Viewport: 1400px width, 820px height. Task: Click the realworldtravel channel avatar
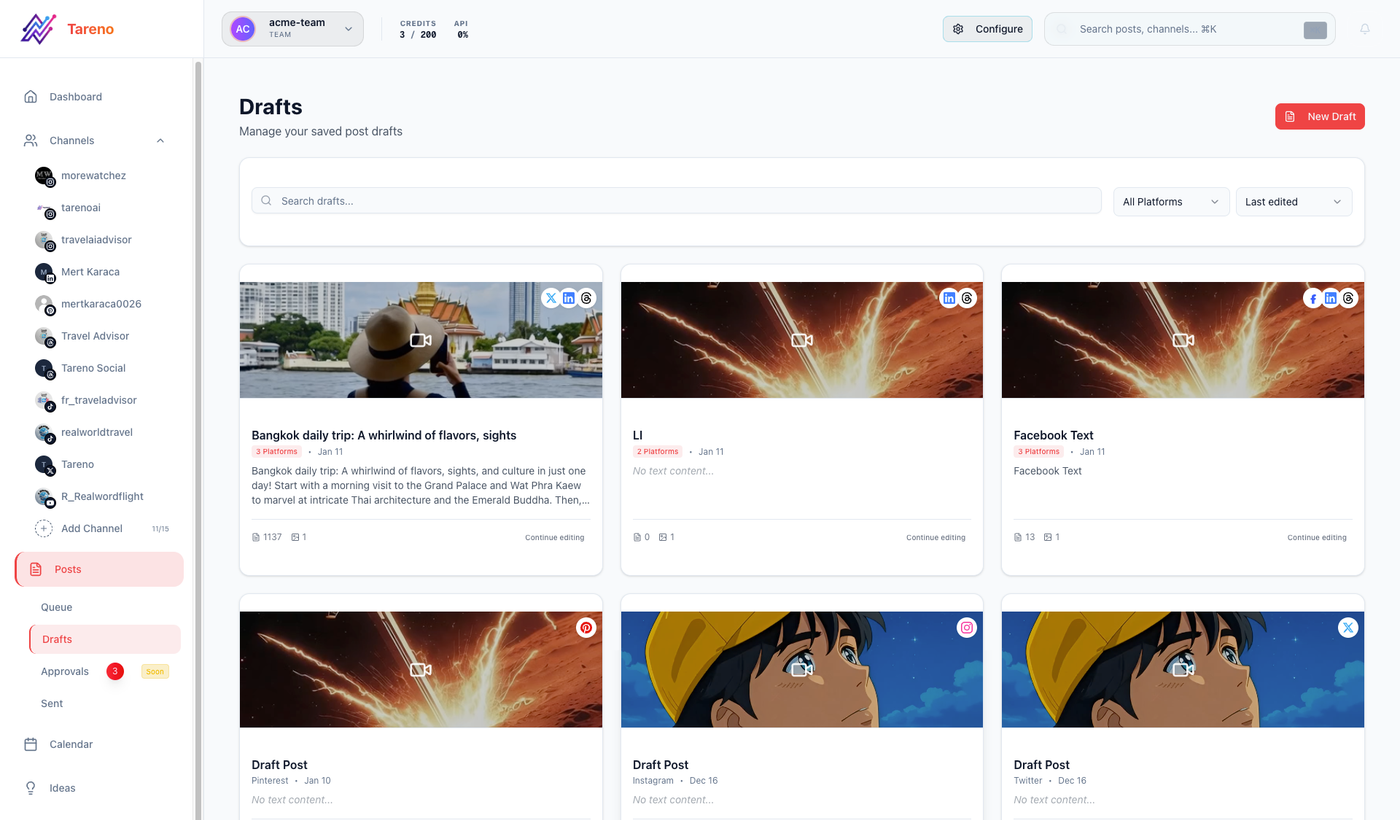coord(44,432)
